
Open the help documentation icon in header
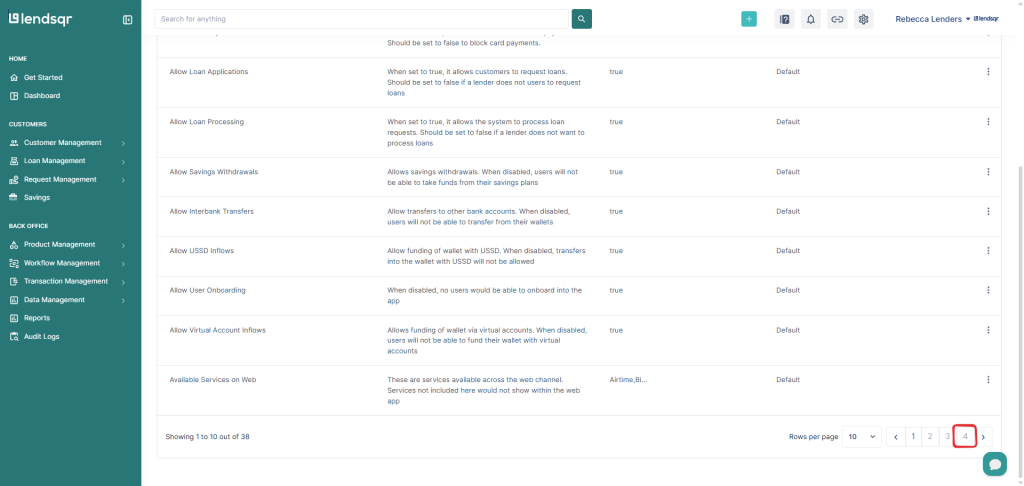coord(784,19)
